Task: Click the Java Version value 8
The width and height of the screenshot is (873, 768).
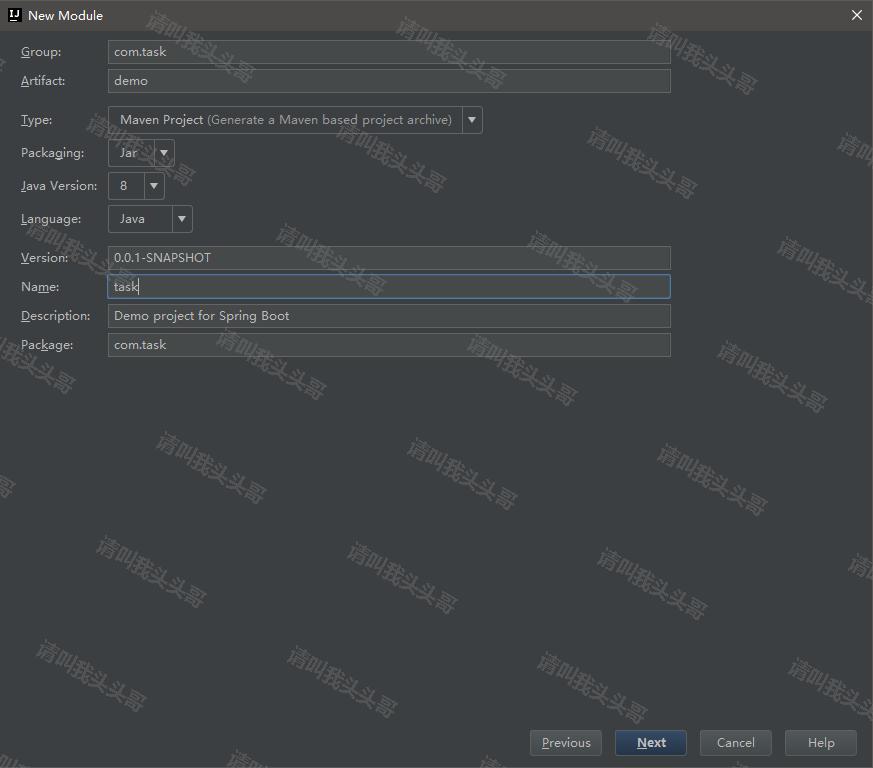Action: (126, 185)
